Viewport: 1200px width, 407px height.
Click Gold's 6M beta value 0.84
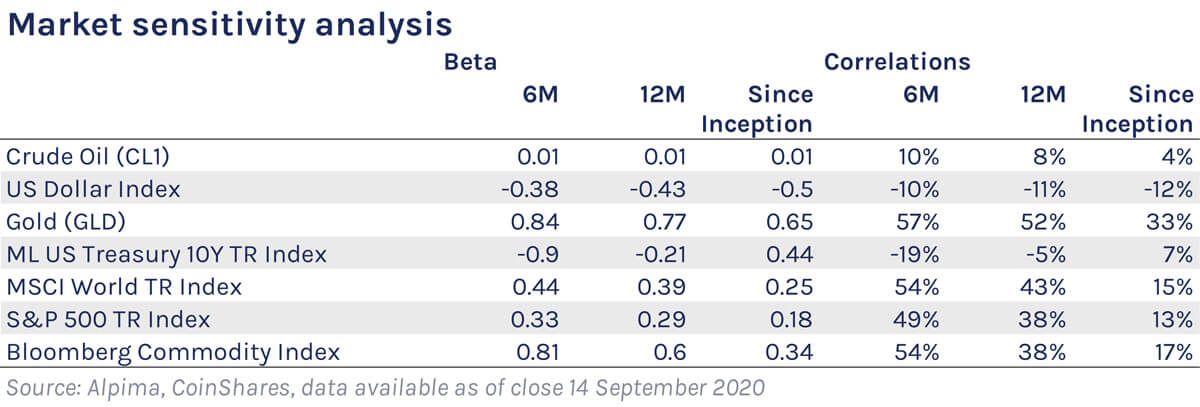pos(536,221)
